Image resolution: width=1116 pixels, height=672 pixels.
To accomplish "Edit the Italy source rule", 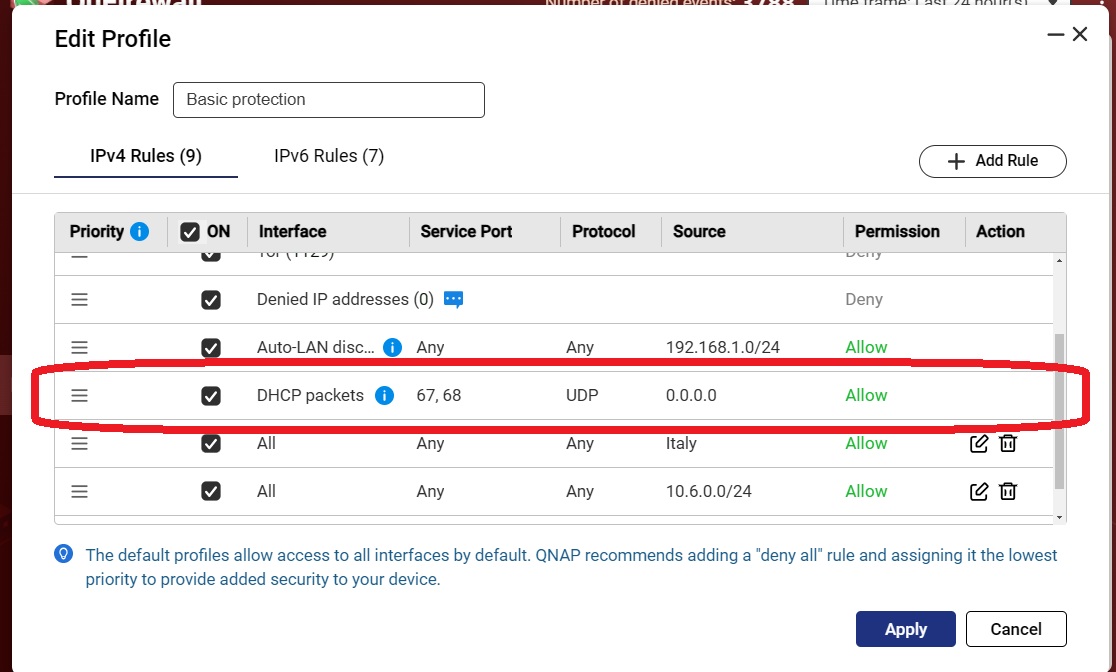I will pos(979,443).
